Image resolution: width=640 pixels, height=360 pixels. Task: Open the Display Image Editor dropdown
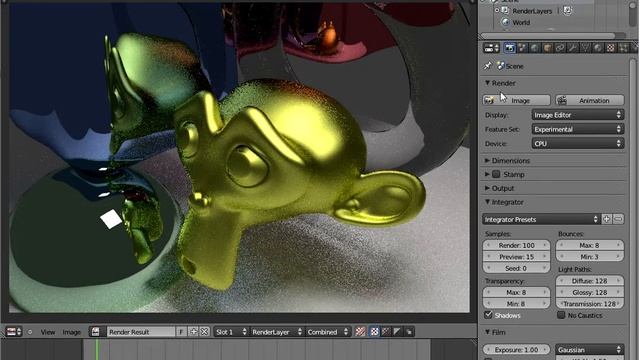click(x=578, y=115)
